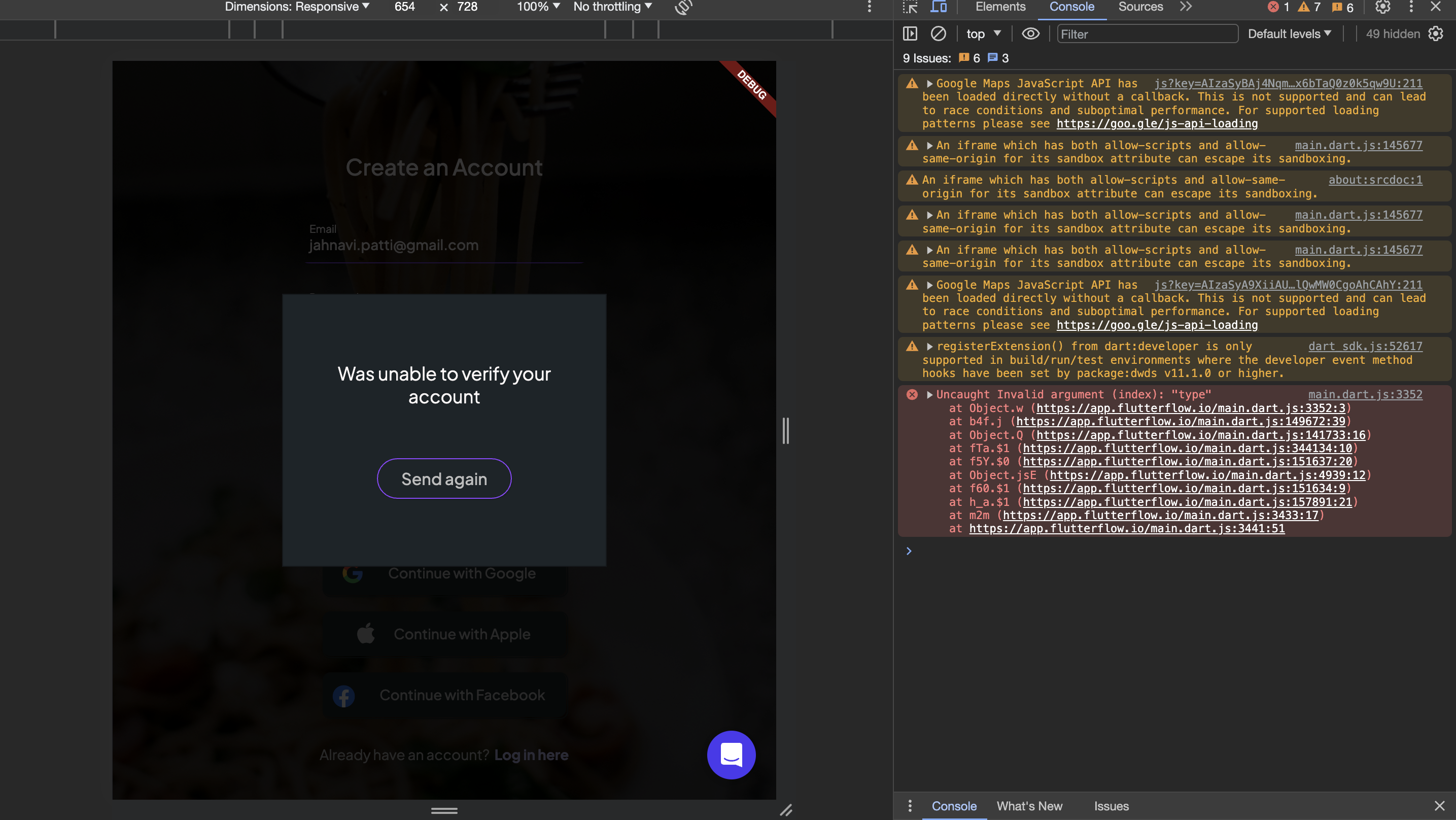Clear the console messages
Viewport: 1456px width, 820px height.
939,33
